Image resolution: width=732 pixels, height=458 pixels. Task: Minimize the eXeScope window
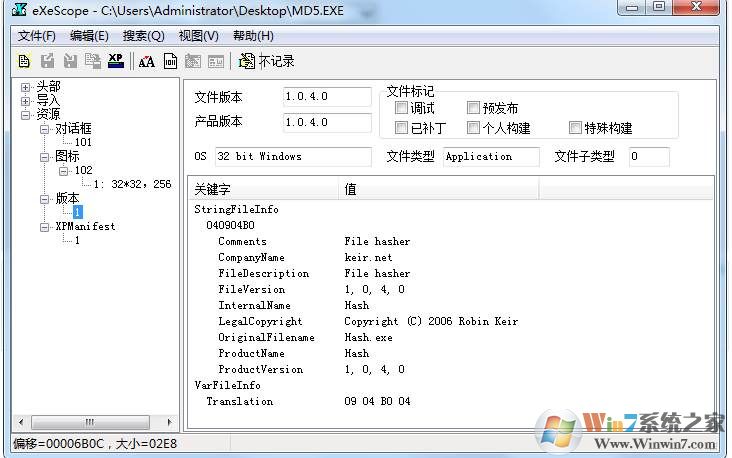pyautogui.click(x=632, y=7)
